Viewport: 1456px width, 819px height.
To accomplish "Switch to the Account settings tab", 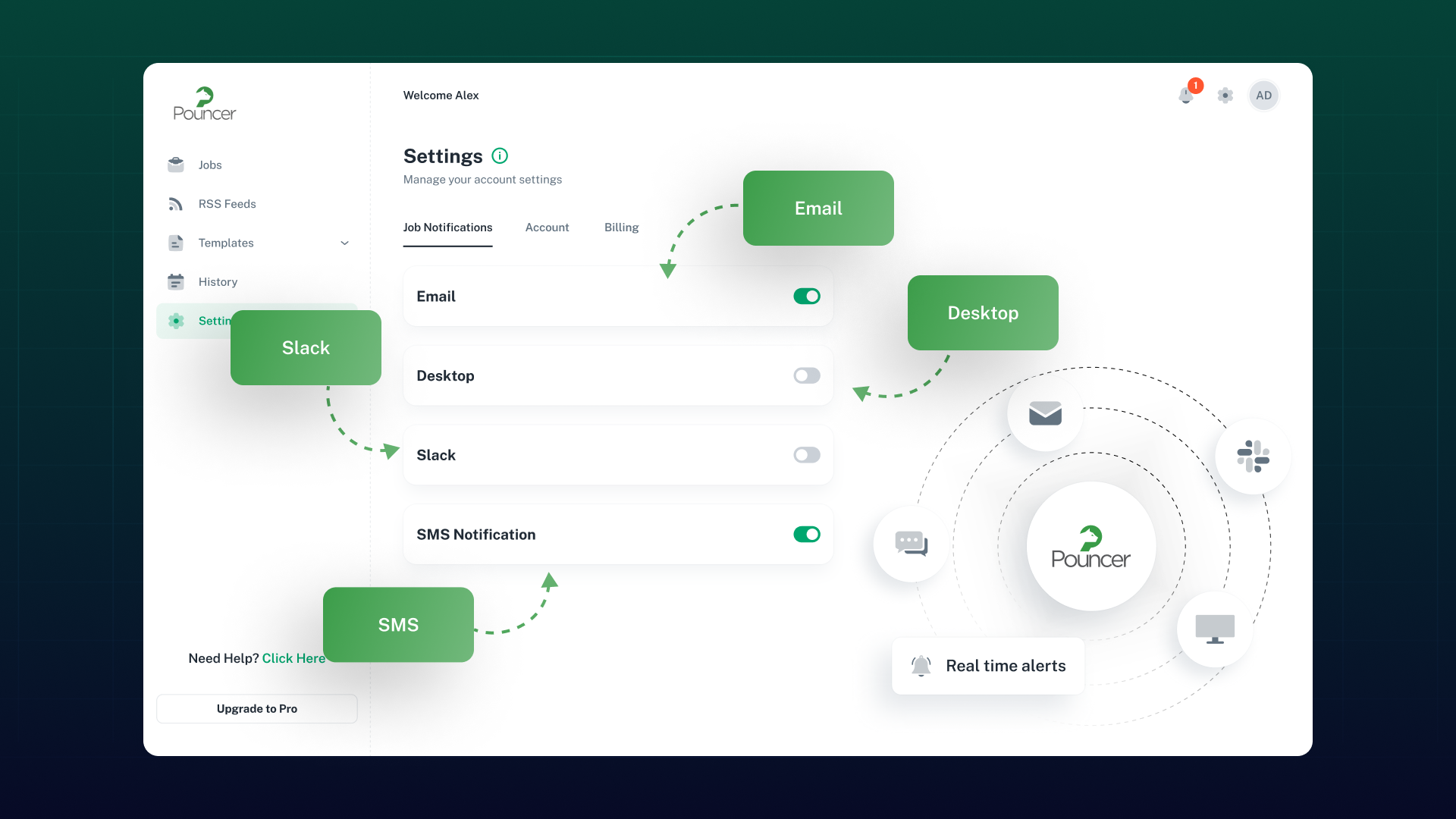I will [x=548, y=227].
